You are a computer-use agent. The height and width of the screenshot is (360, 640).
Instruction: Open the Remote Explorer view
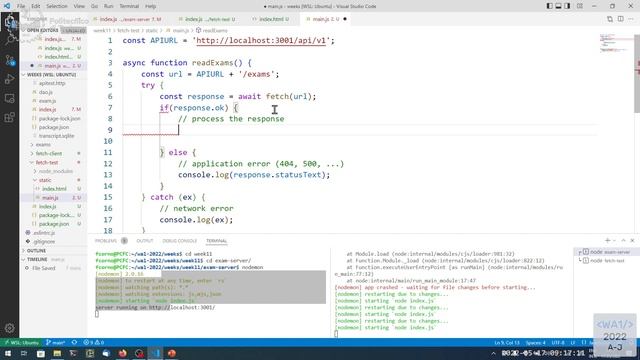point(9,98)
